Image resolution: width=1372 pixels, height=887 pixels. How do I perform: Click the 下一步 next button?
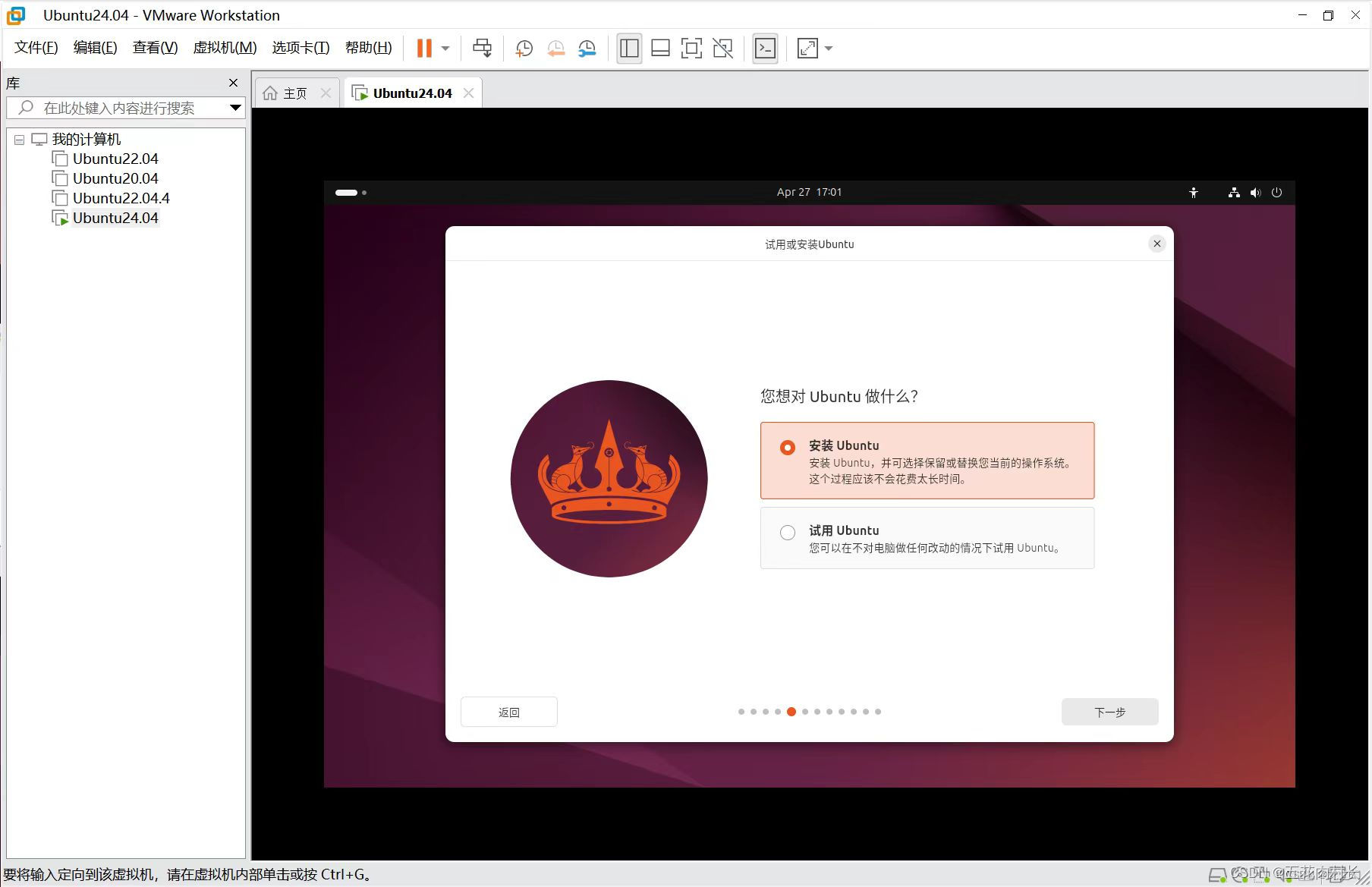pyautogui.click(x=1109, y=712)
